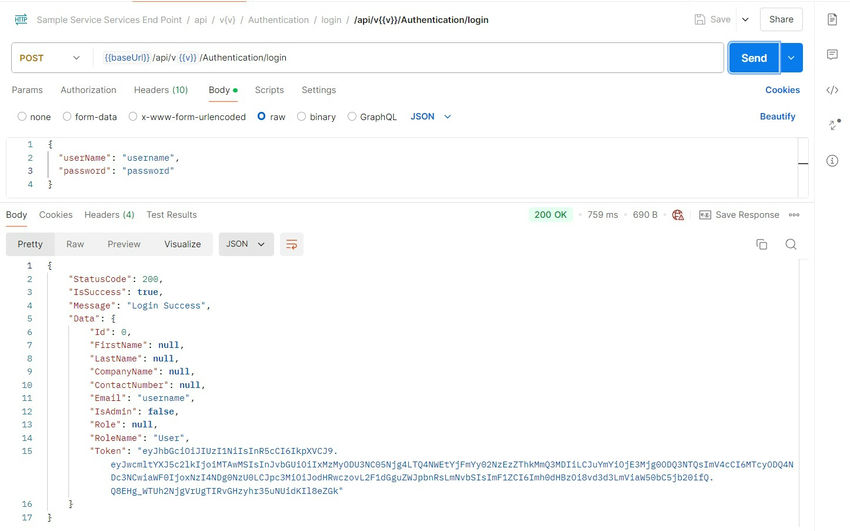The width and height of the screenshot is (850, 531).
Task: Search the response body with magnifier icon
Action: point(791,244)
